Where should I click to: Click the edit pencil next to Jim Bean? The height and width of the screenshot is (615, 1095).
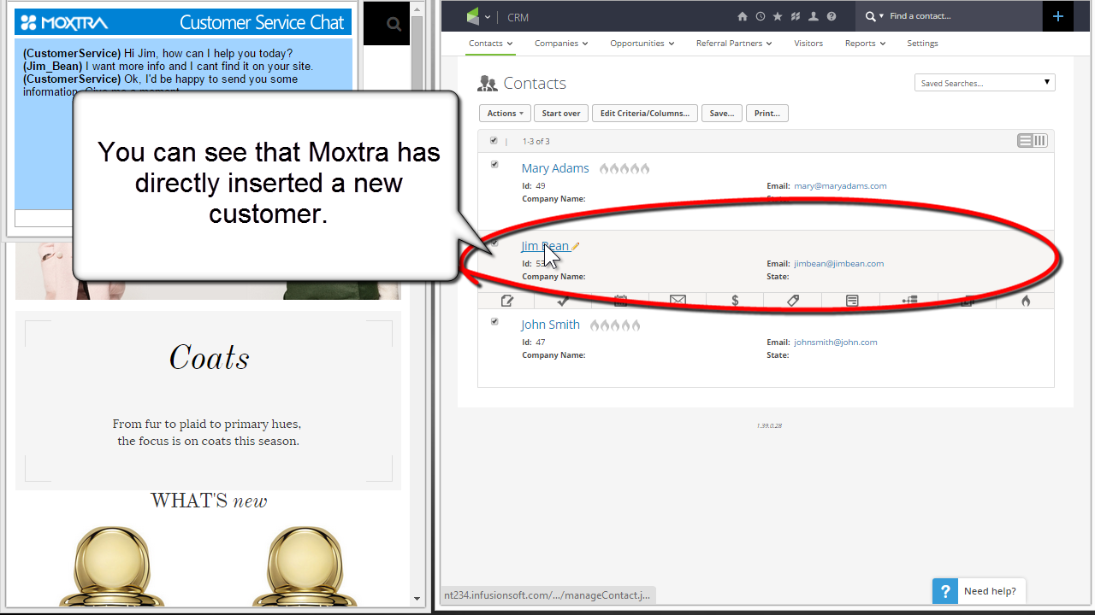click(575, 246)
